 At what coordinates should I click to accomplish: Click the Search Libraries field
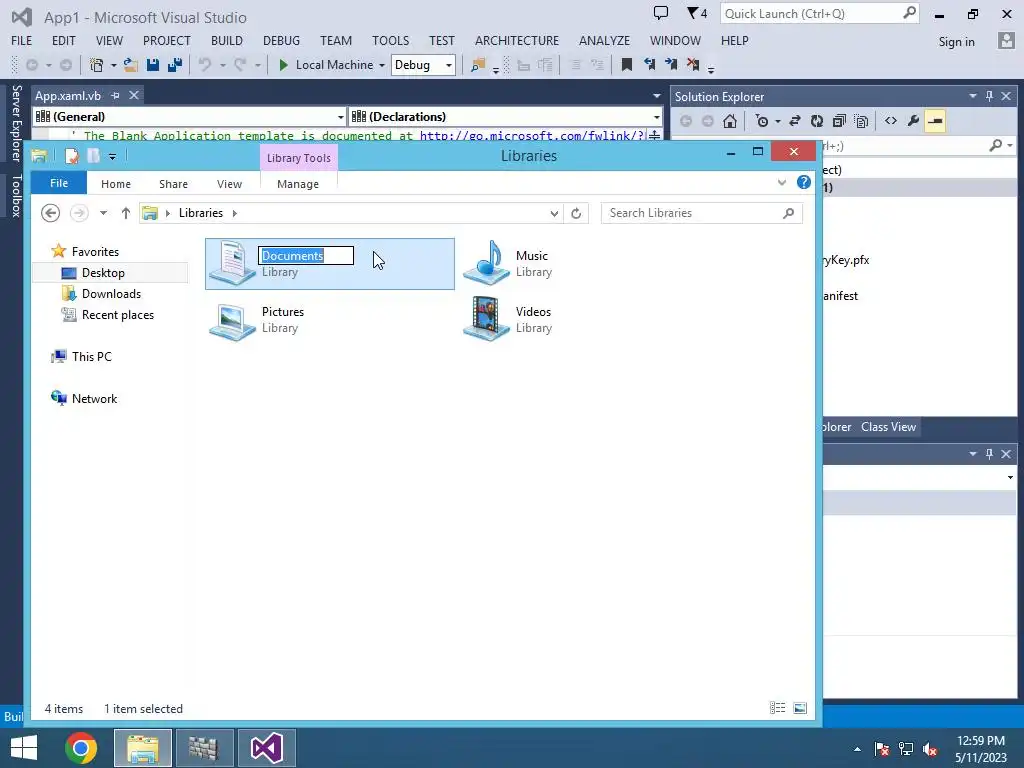(701, 213)
